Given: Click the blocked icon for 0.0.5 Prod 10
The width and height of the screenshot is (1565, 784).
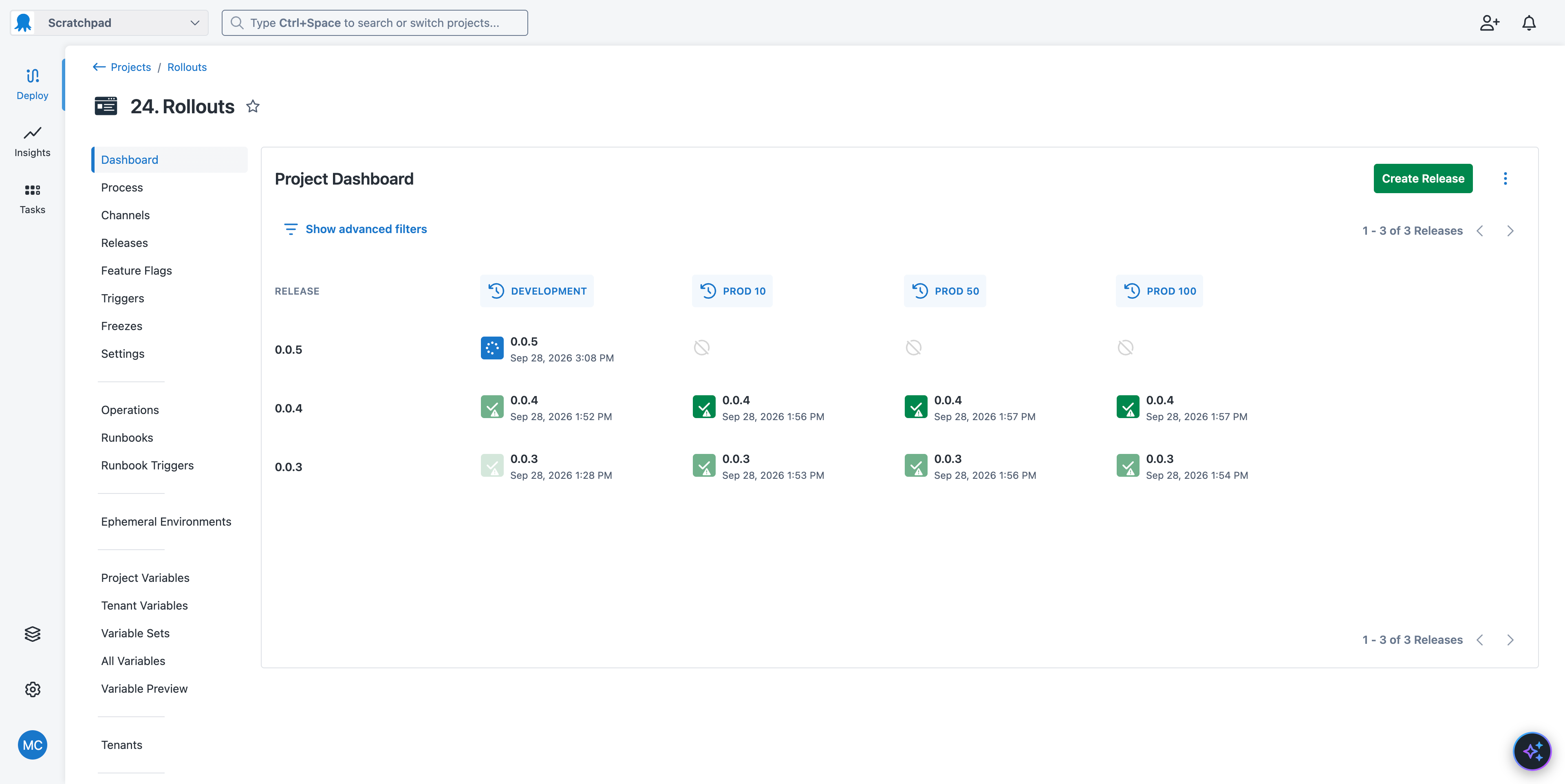Looking at the screenshot, I should point(702,347).
